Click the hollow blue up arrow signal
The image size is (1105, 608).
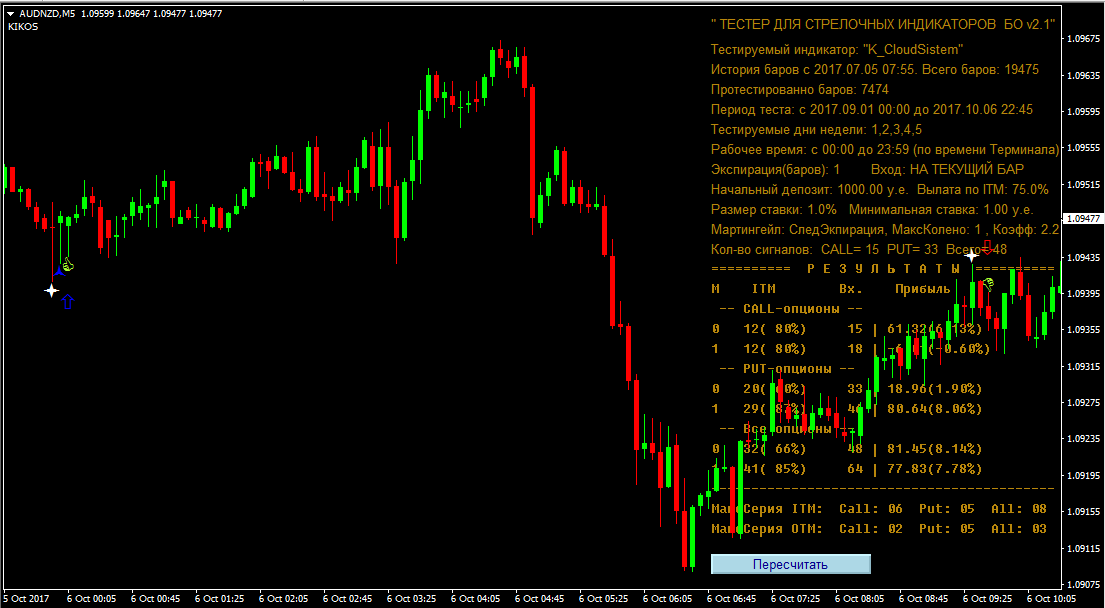click(x=68, y=301)
